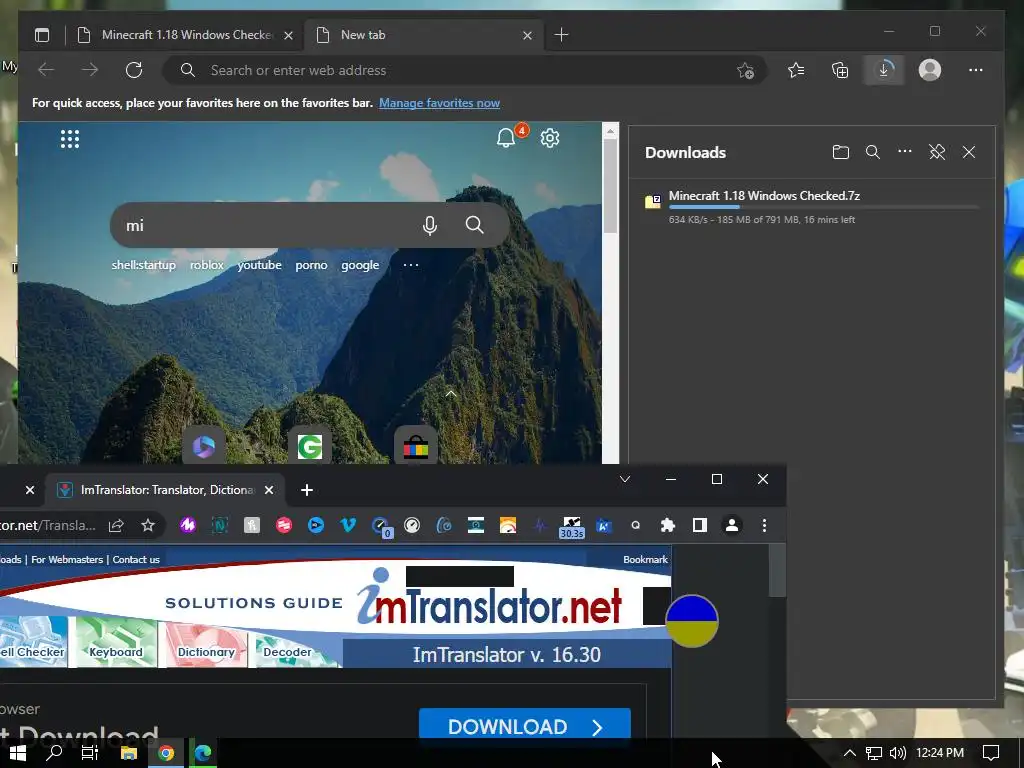Close the New tab in Edge
The height and width of the screenshot is (768, 1024).
tap(527, 35)
